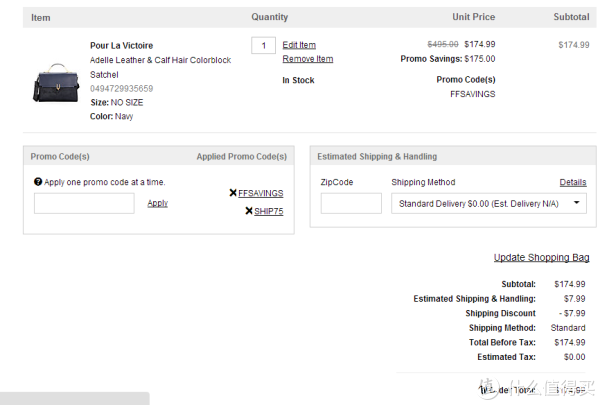
Task: Open shipping Details link
Action: point(573,182)
